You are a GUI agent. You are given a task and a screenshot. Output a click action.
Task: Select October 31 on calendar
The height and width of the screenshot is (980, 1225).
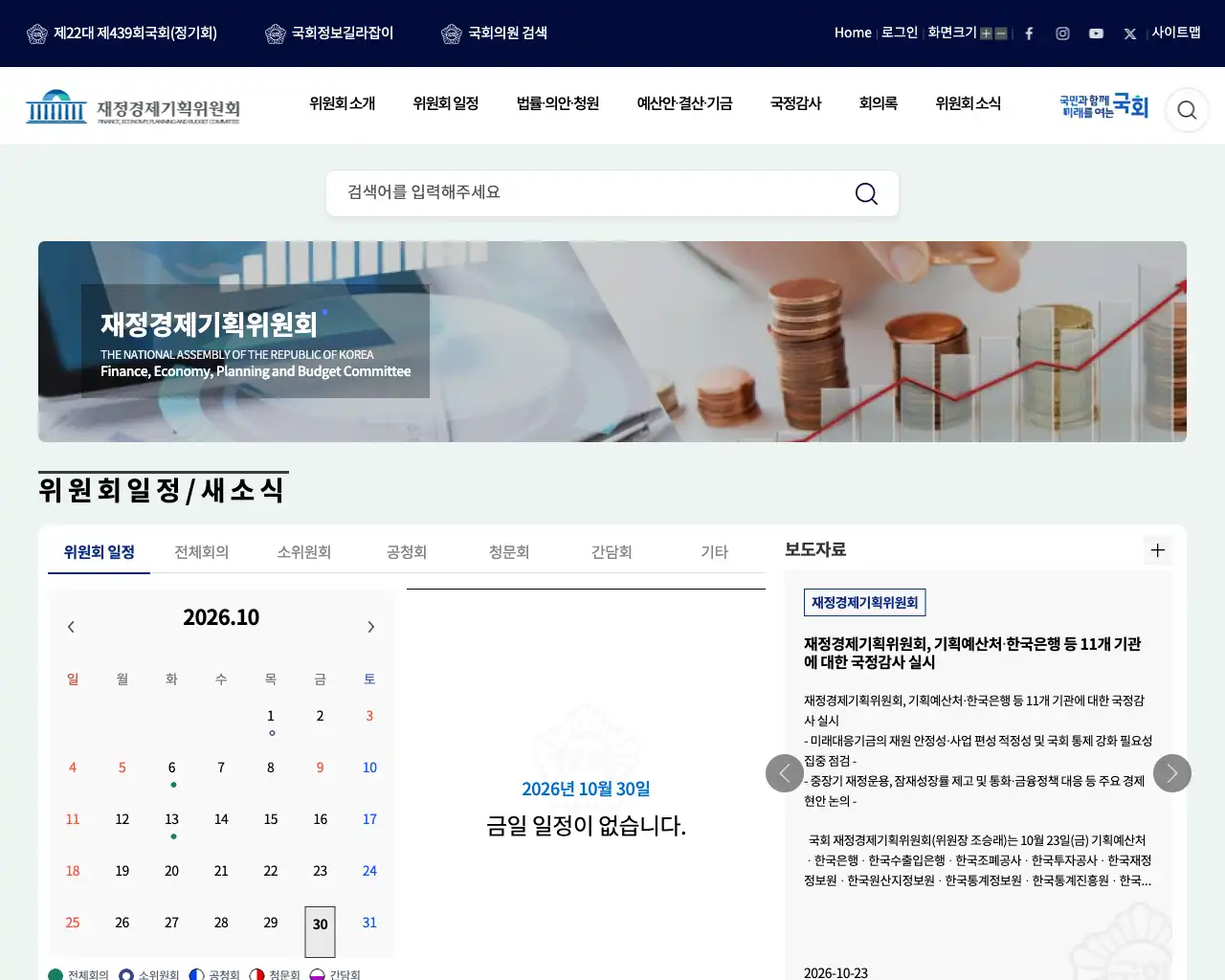pos(369,923)
